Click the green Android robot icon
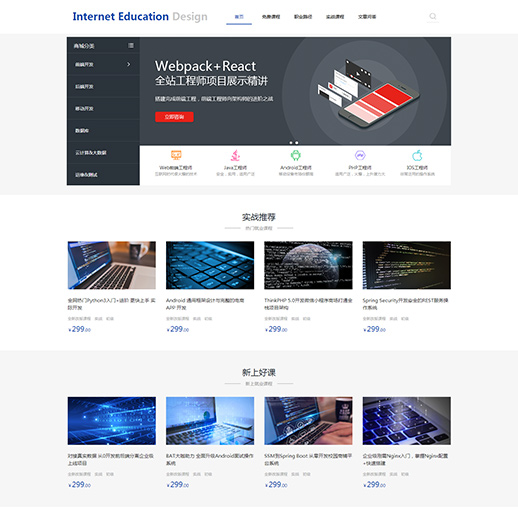Viewport: 518px width, 522px height. (296, 155)
